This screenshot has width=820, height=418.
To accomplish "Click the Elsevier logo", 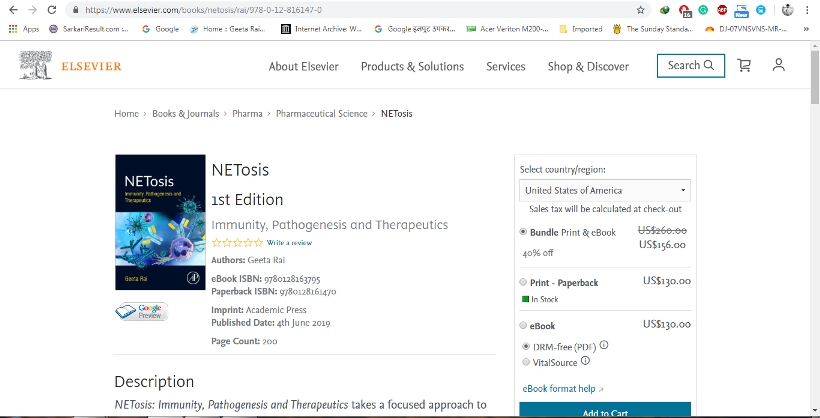I will [70, 66].
